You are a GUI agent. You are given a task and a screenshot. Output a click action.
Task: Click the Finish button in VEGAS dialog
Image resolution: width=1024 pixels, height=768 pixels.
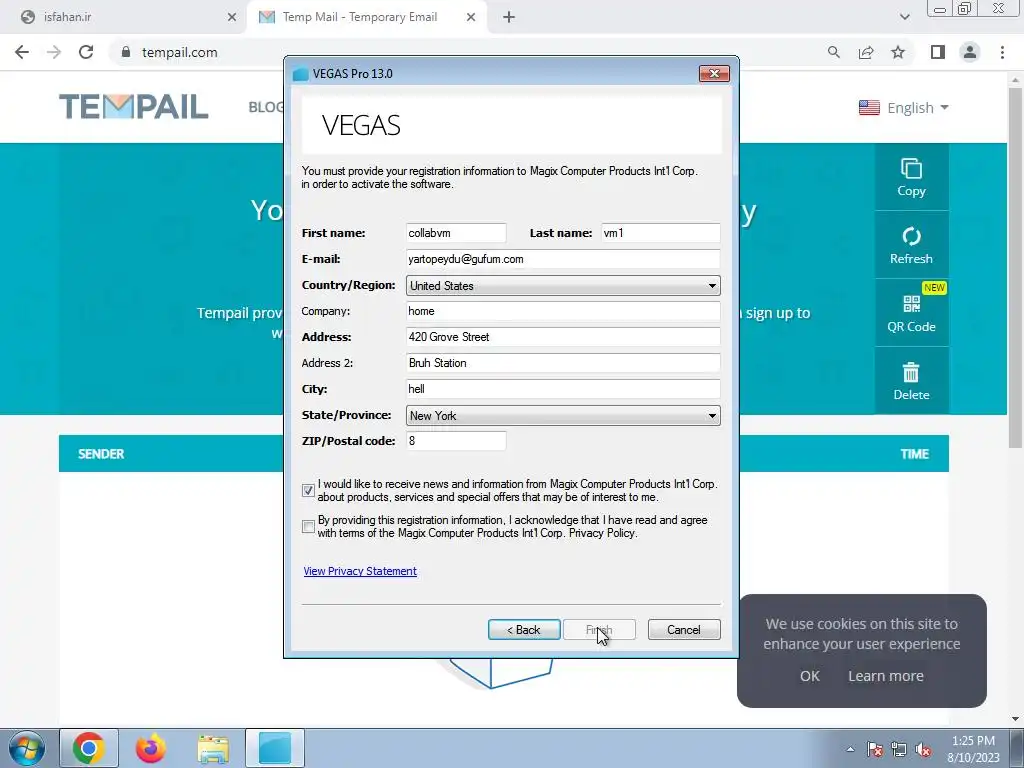(x=599, y=630)
